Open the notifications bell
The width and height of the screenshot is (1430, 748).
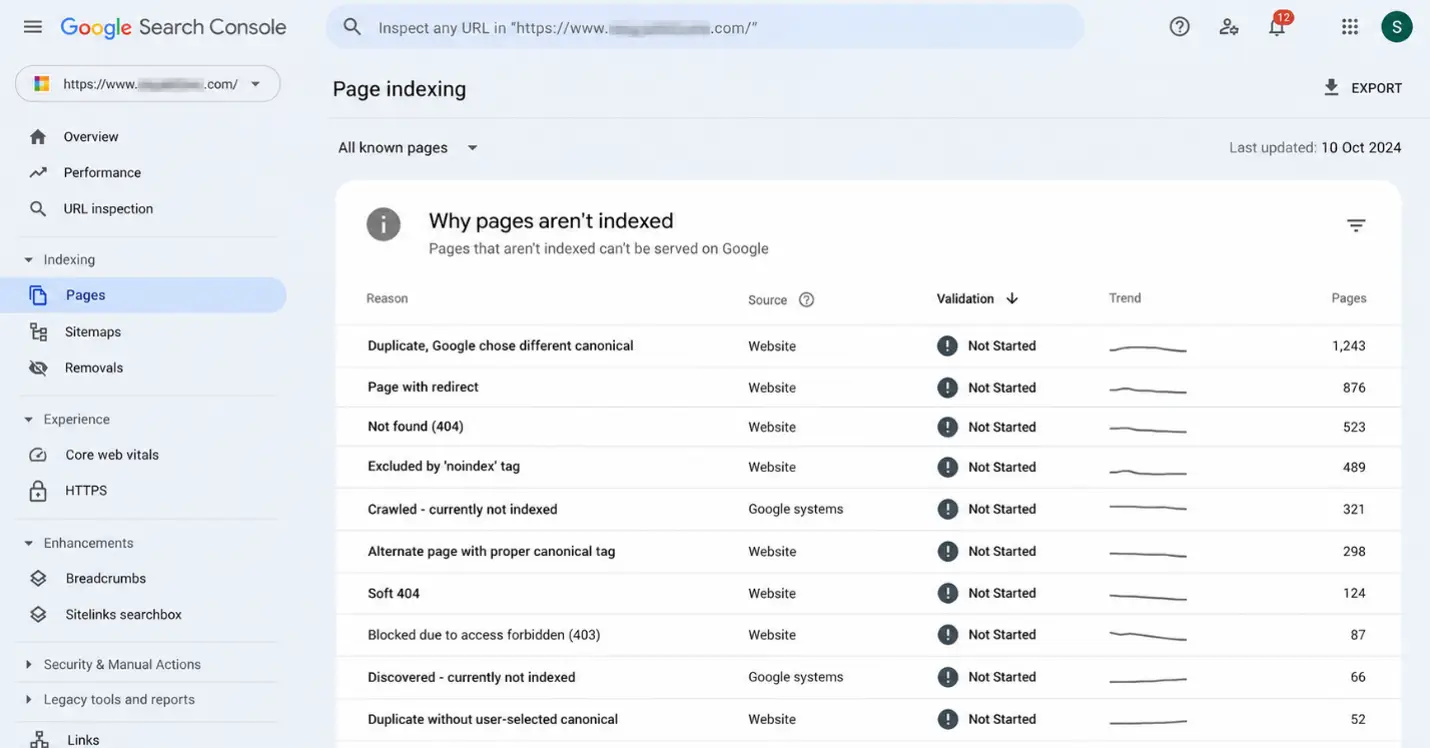pos(1277,27)
